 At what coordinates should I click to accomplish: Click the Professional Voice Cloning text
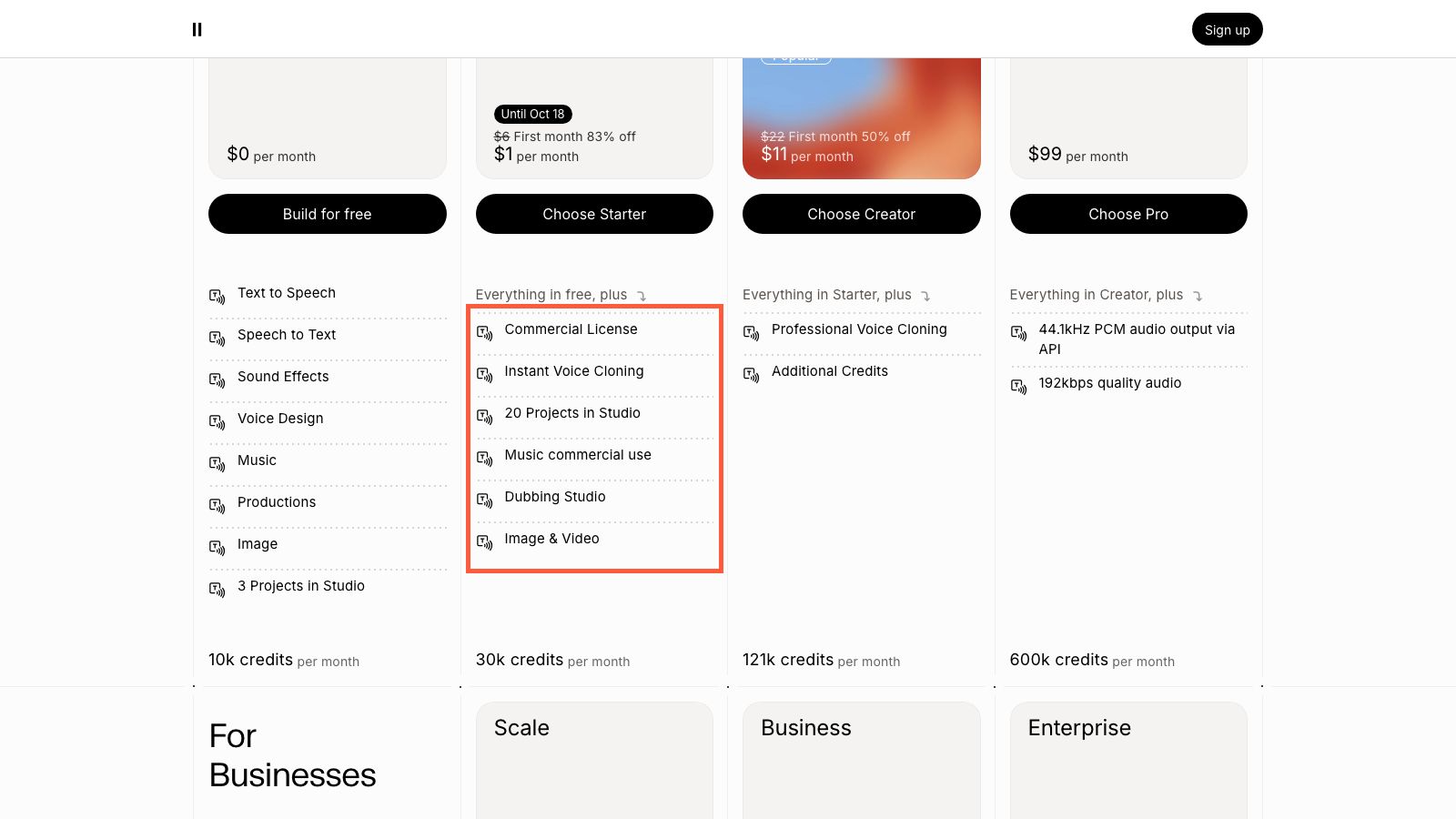(x=859, y=329)
